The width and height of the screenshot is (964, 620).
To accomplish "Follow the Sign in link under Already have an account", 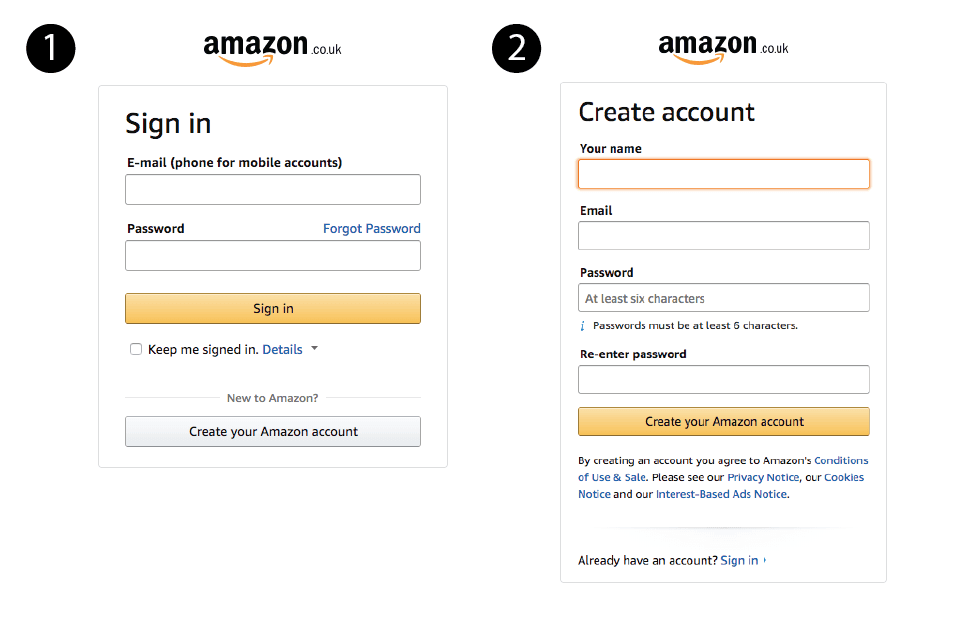I will coord(739,561).
